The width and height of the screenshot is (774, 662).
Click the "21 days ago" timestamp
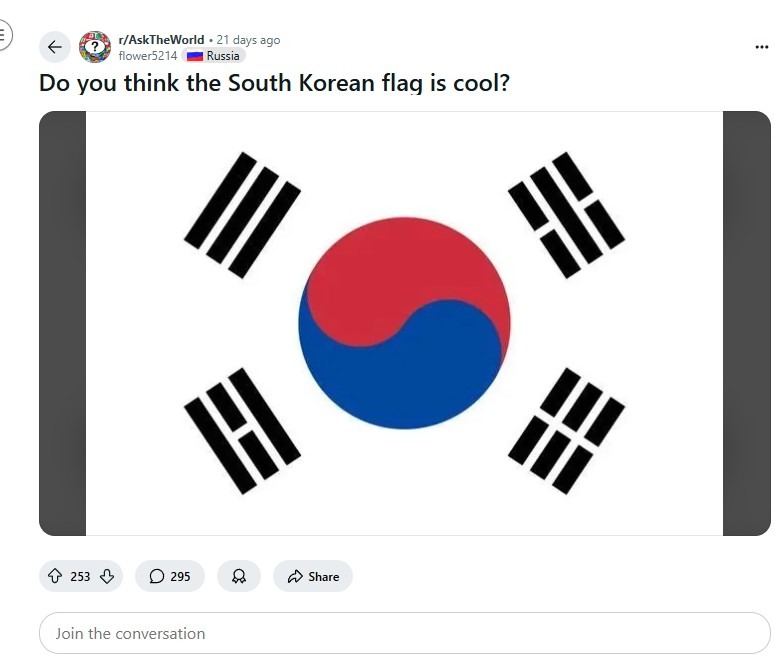pyautogui.click(x=248, y=40)
